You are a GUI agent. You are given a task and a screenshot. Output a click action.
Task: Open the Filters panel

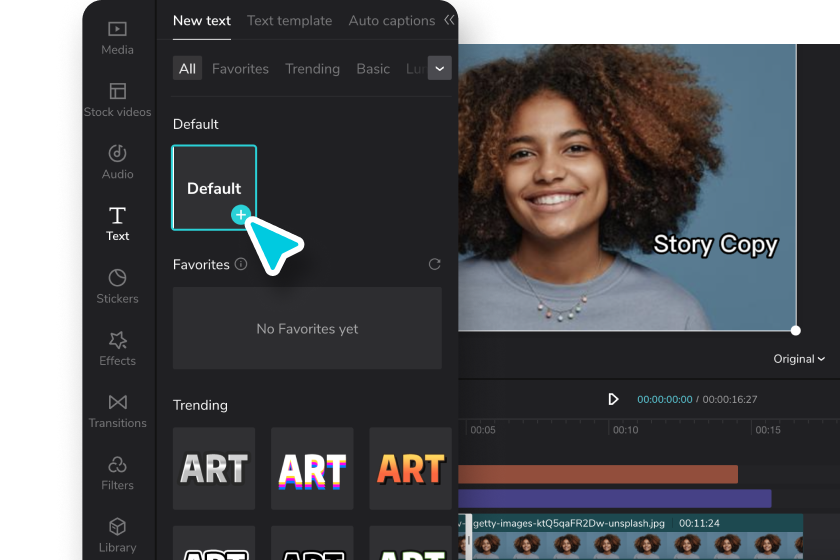coord(117,473)
